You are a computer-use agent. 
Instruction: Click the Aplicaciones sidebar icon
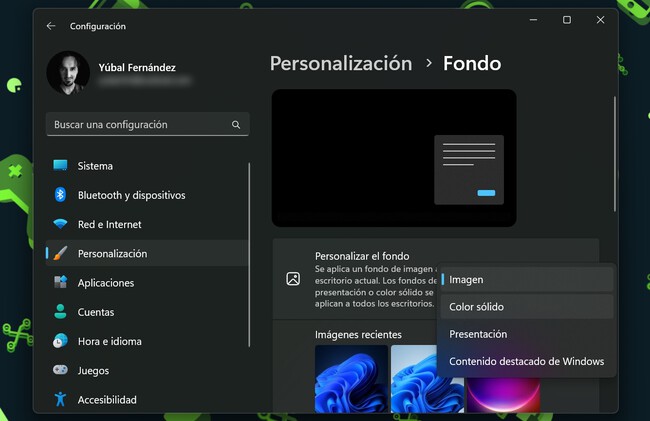click(x=60, y=283)
